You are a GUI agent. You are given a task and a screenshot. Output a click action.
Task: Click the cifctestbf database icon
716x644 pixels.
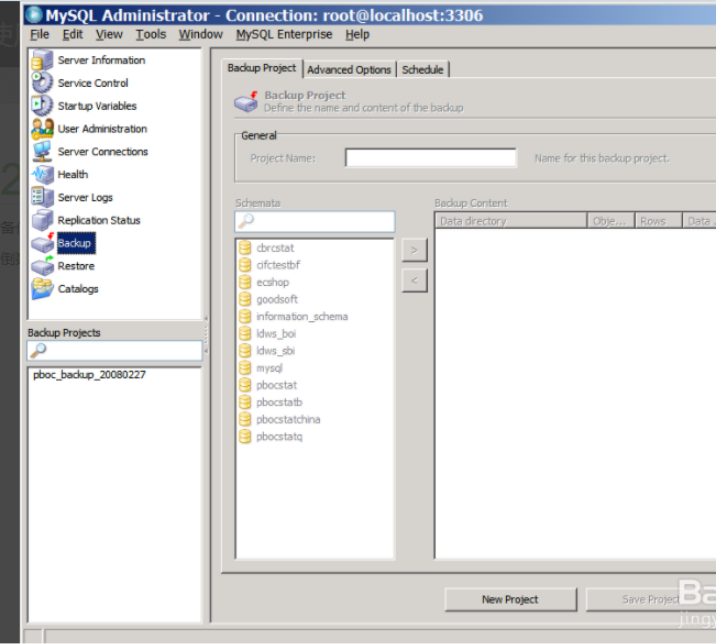[x=245, y=265]
